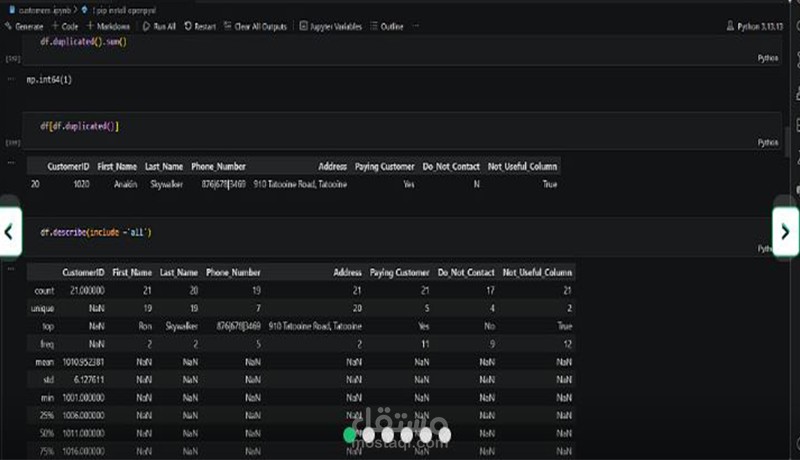
Task: Click Paying Customer header in the describe table
Action: coord(399,273)
